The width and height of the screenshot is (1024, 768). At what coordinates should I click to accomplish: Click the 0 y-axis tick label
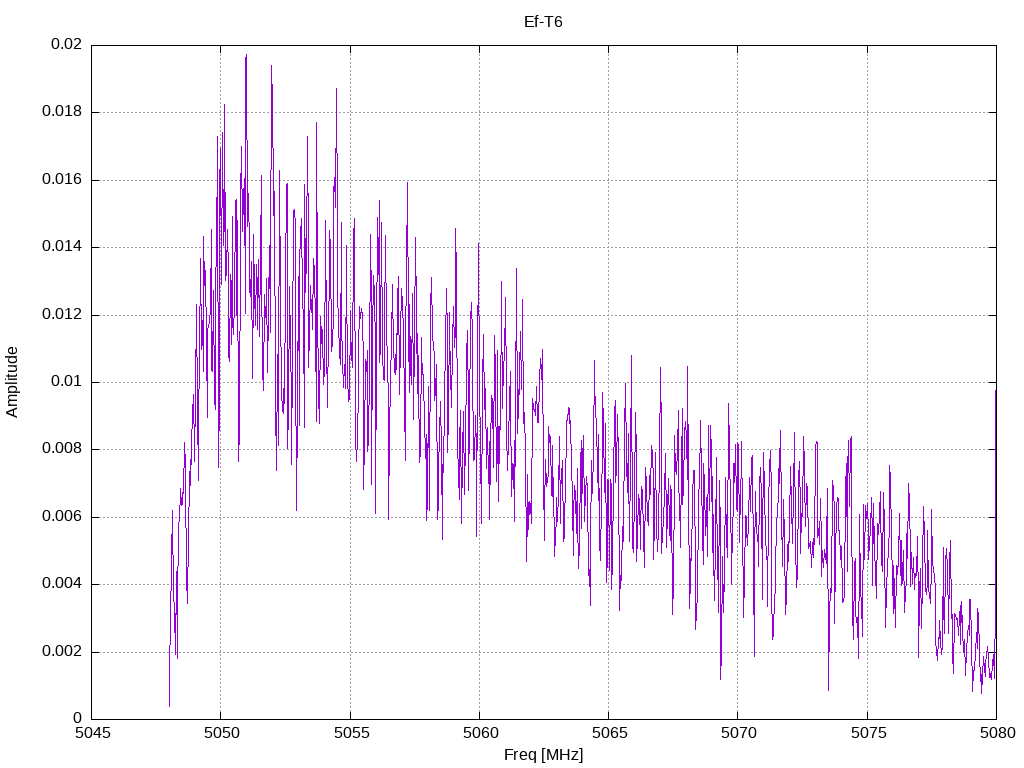click(78, 719)
